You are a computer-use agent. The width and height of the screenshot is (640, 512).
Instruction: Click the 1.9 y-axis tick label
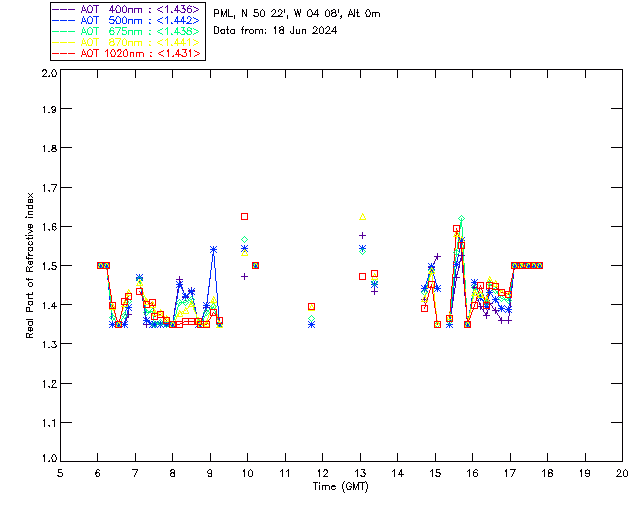pyautogui.click(x=49, y=109)
